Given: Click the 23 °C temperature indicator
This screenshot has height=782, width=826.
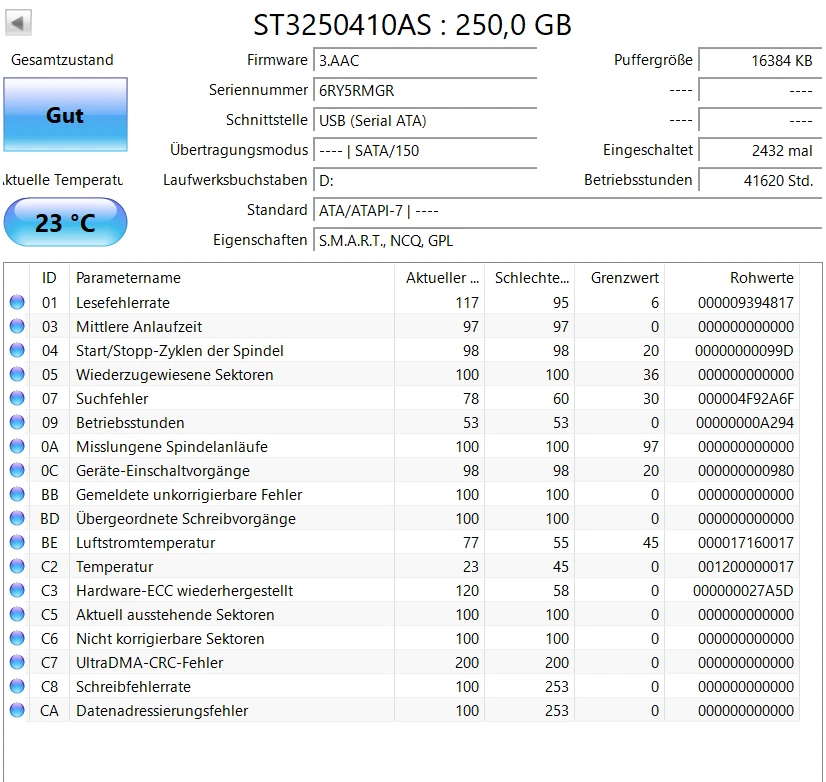Looking at the screenshot, I should point(65,223).
